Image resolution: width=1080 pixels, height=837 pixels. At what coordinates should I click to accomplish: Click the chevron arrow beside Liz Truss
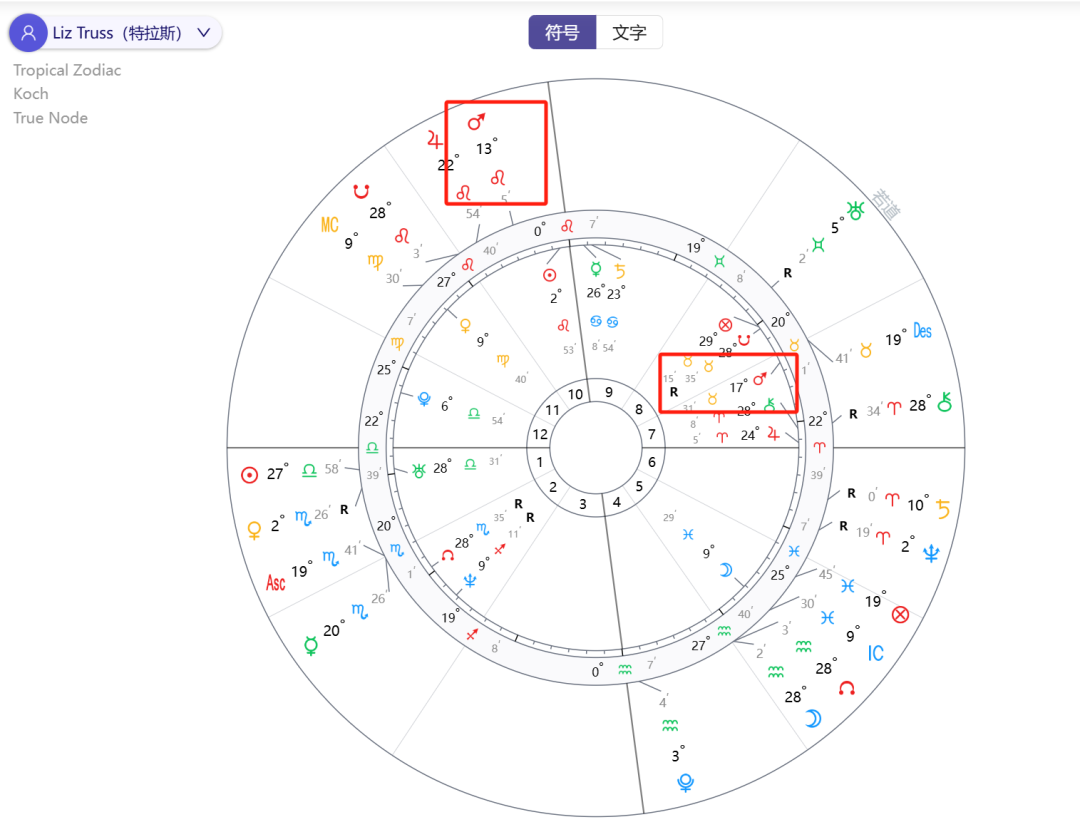click(204, 32)
